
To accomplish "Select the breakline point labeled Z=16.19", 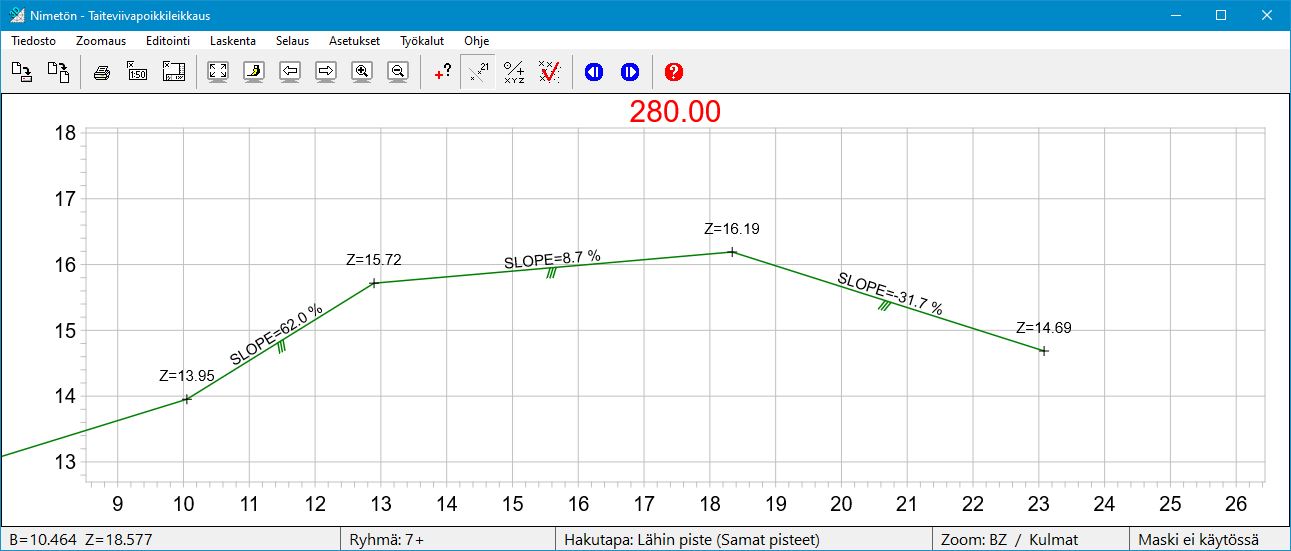I will (x=732, y=252).
